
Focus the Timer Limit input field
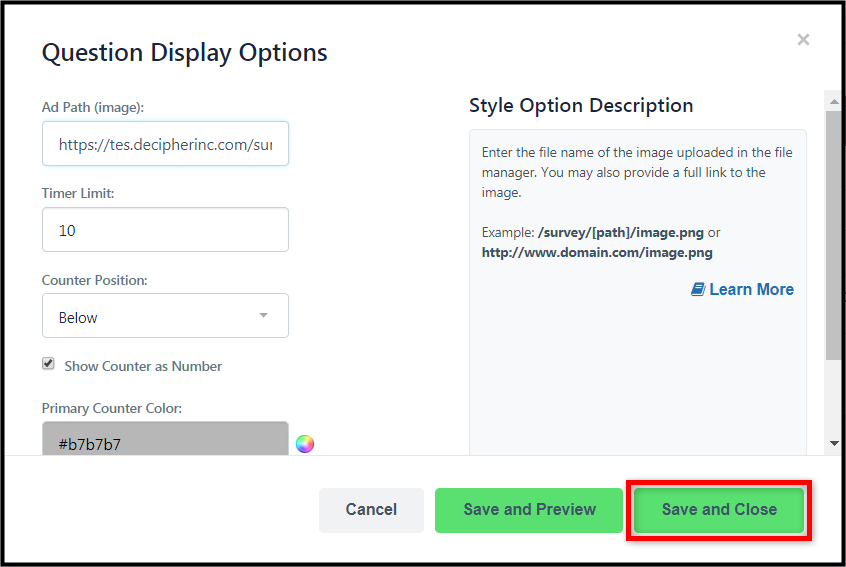(165, 229)
